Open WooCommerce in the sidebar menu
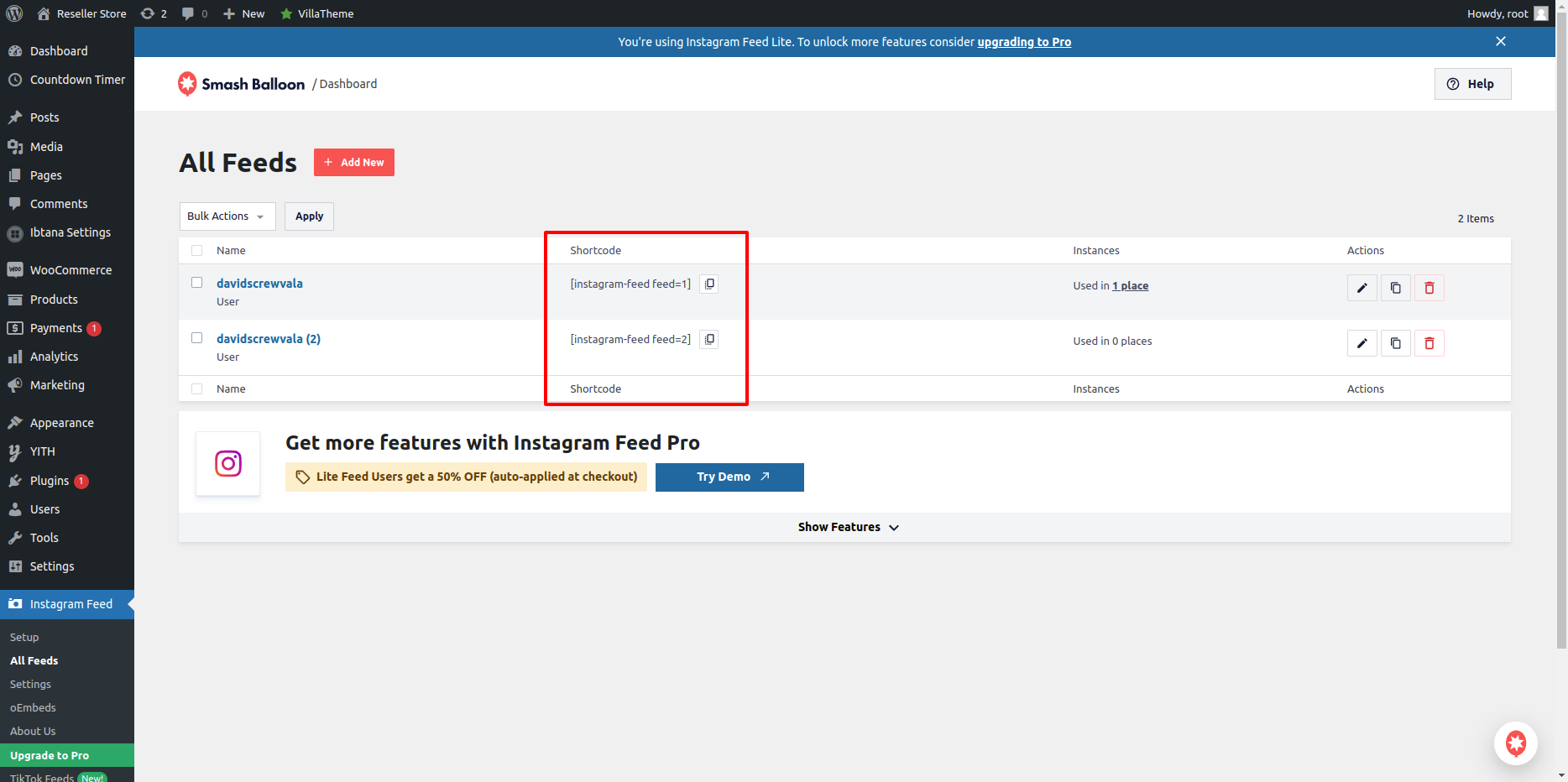 click(71, 270)
